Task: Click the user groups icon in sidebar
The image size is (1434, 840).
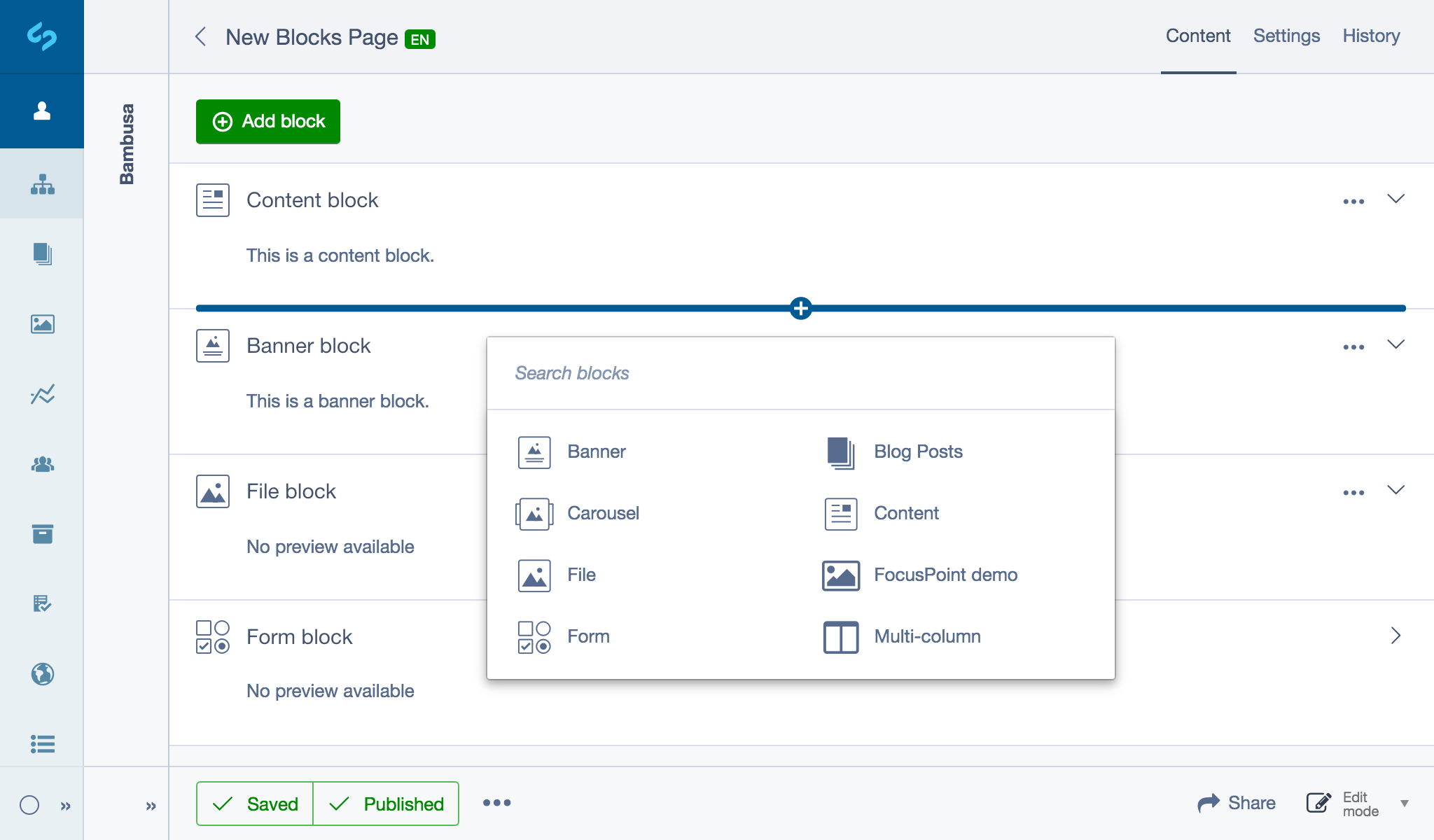Action: [42, 464]
